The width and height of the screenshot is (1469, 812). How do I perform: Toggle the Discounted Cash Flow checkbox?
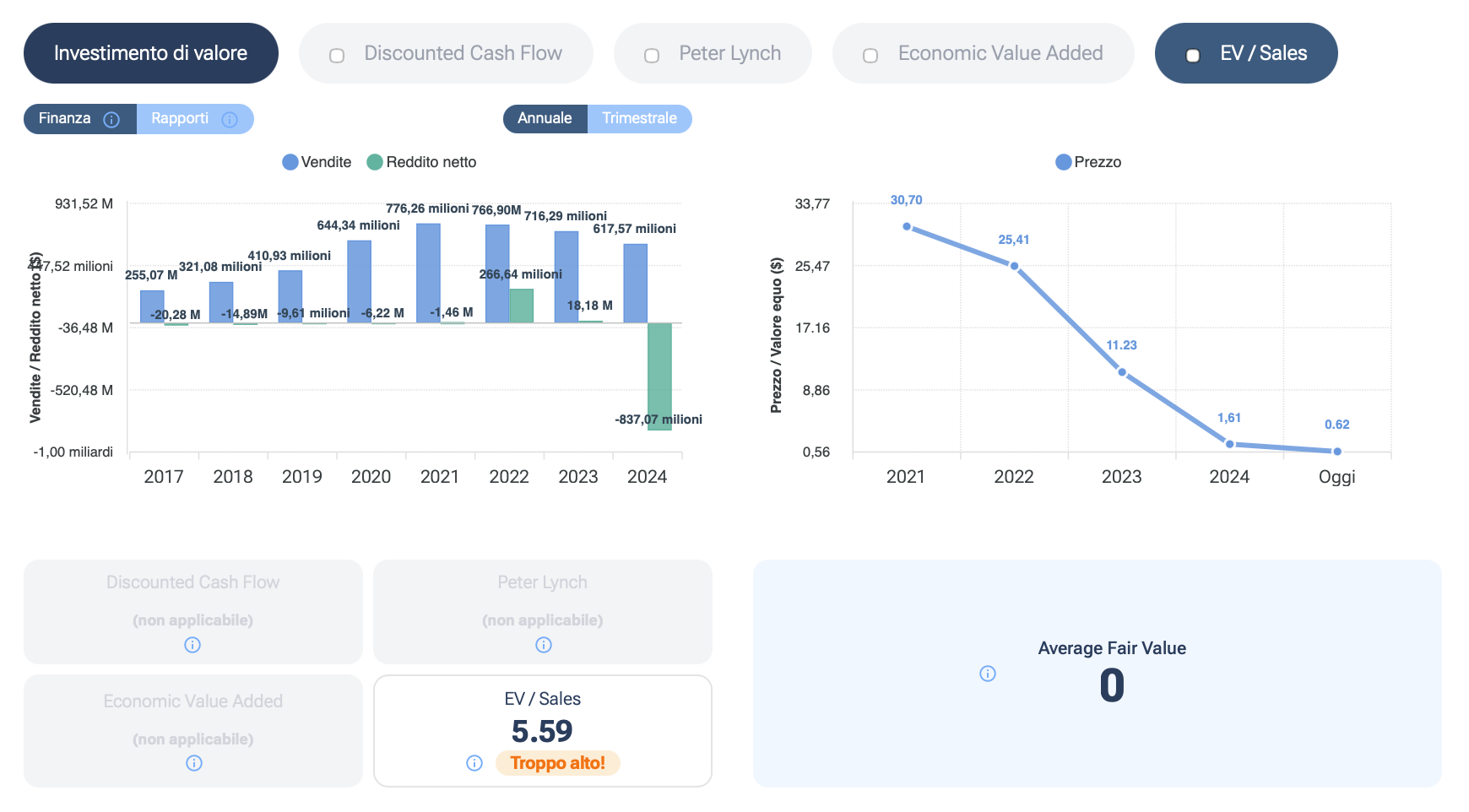(337, 56)
